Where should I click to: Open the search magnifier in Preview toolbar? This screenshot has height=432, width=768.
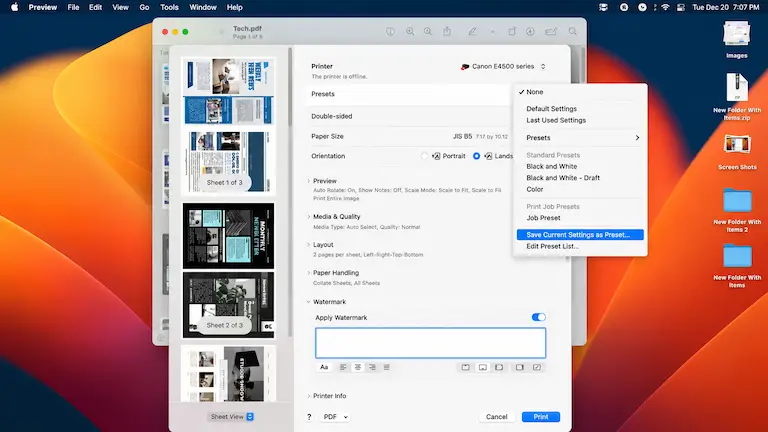[x=573, y=31]
